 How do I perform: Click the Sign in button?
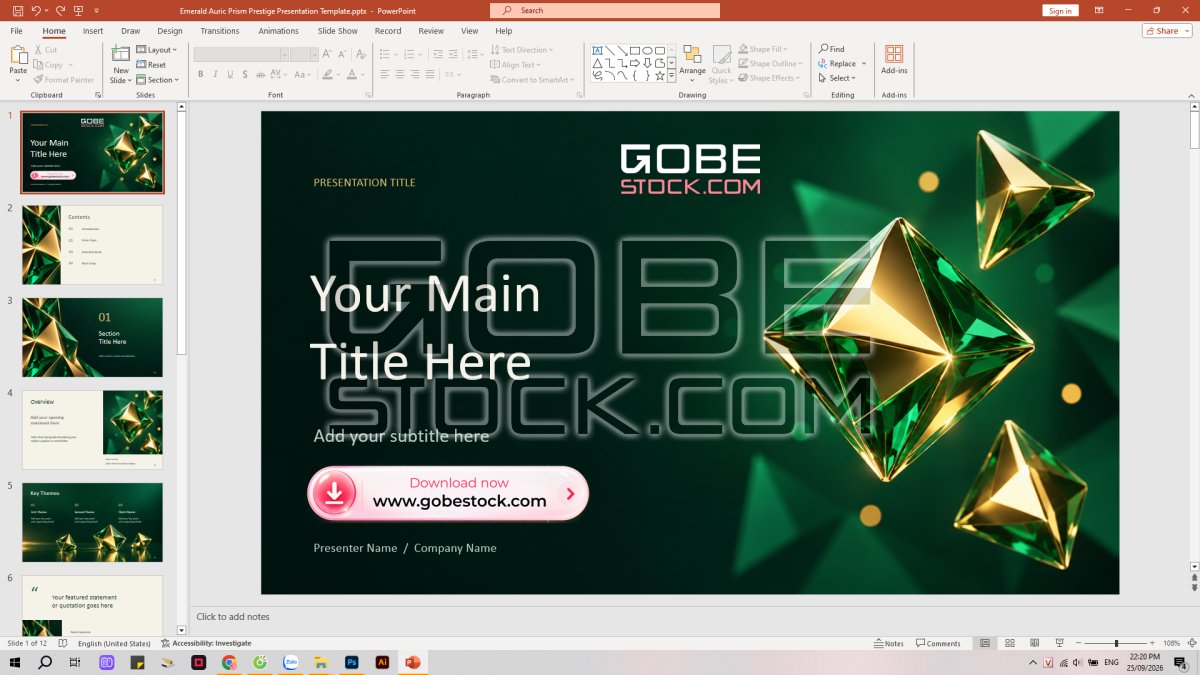pos(1060,10)
